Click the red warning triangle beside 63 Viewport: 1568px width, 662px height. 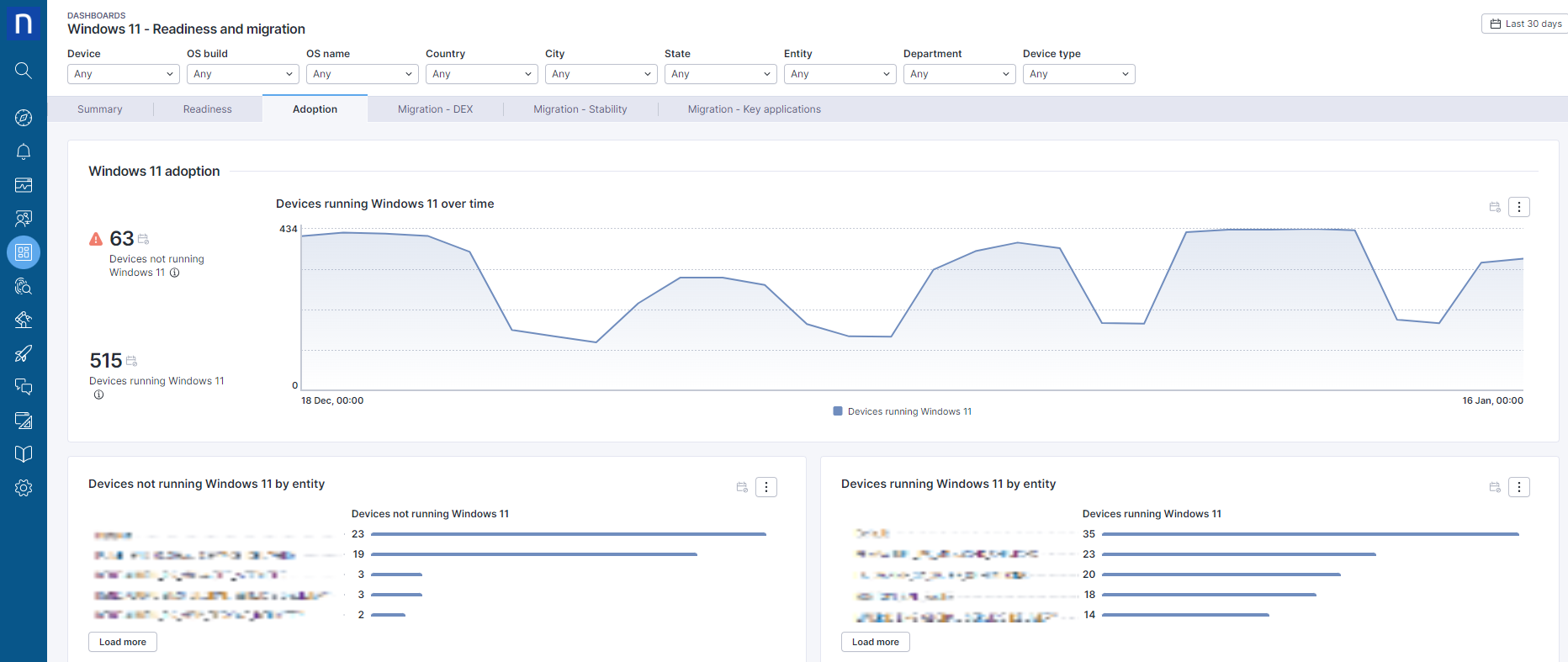[96, 239]
